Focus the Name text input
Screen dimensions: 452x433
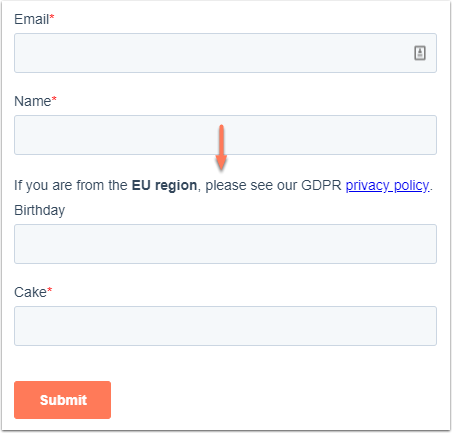(225, 135)
